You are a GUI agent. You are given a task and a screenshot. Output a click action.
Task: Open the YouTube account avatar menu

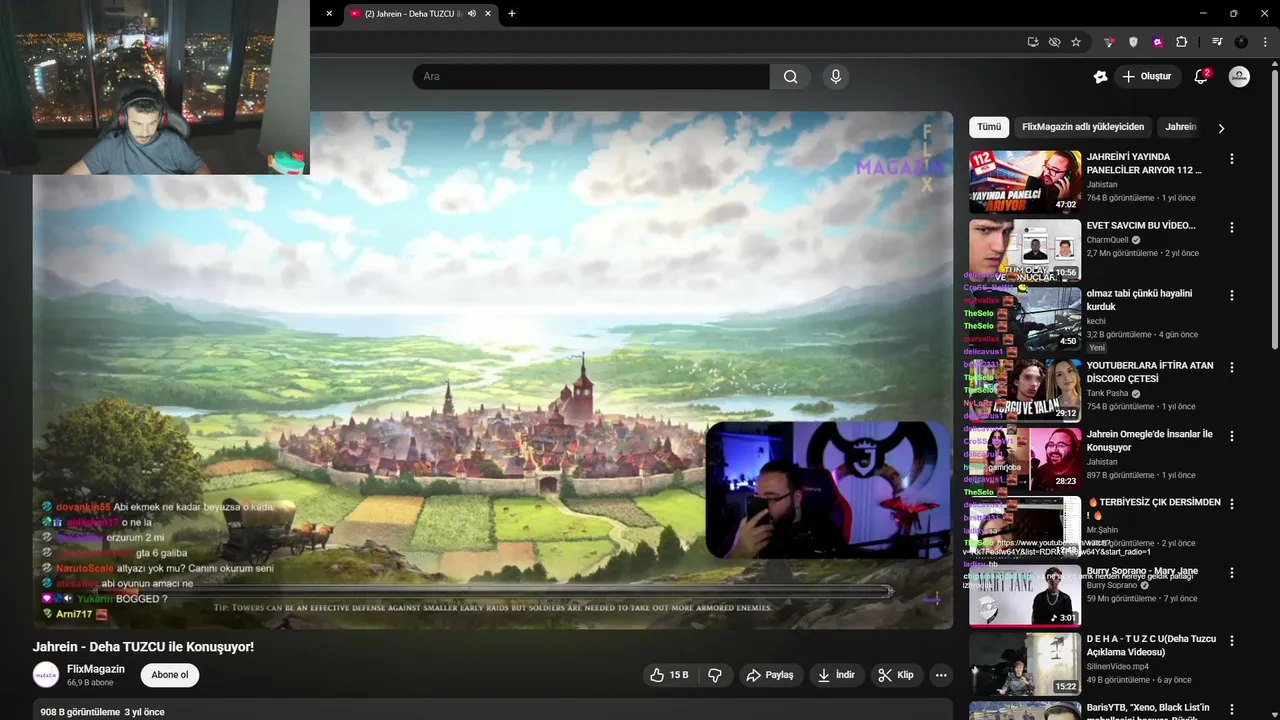tap(1239, 77)
